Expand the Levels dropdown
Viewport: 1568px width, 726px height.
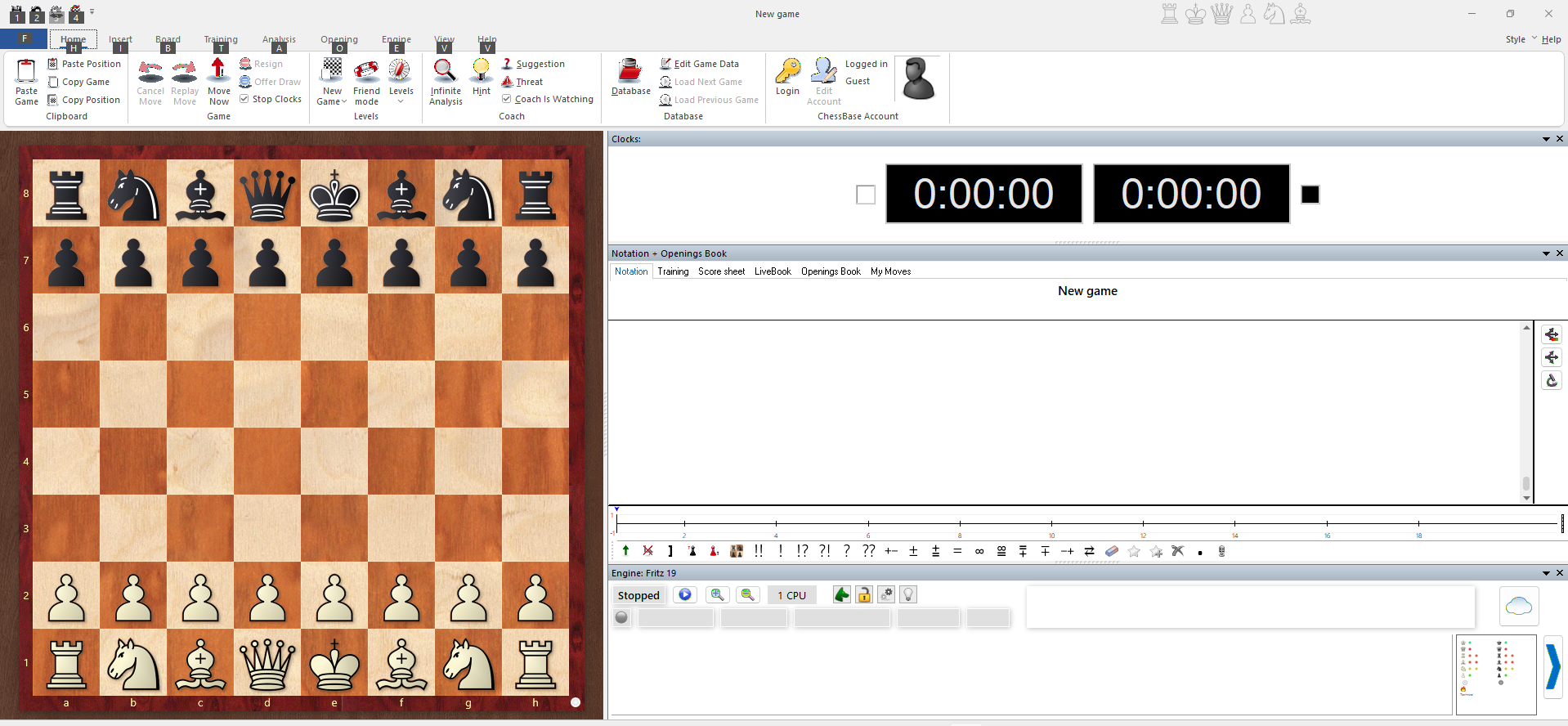[401, 101]
